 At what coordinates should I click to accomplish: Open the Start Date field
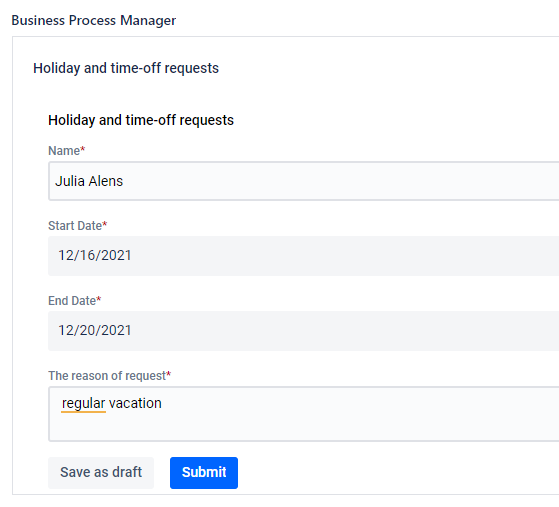pos(303,256)
